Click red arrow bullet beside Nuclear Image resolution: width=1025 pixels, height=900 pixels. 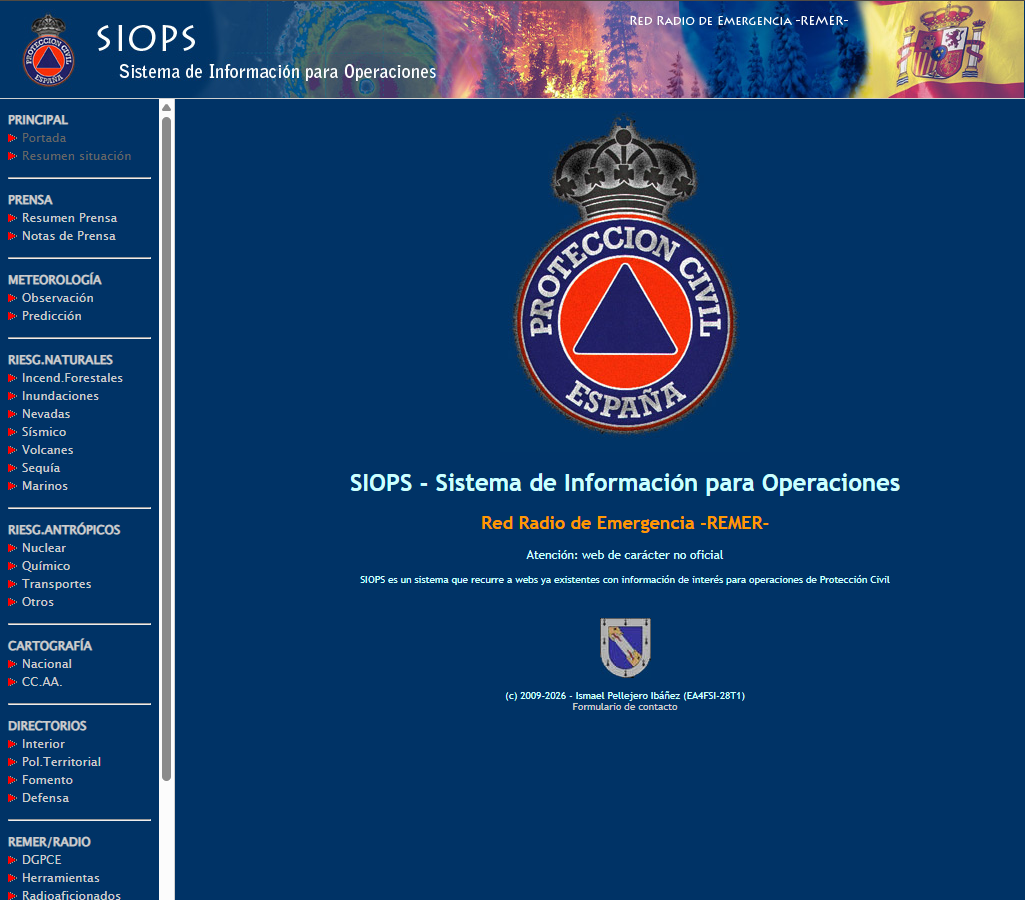coord(12,548)
